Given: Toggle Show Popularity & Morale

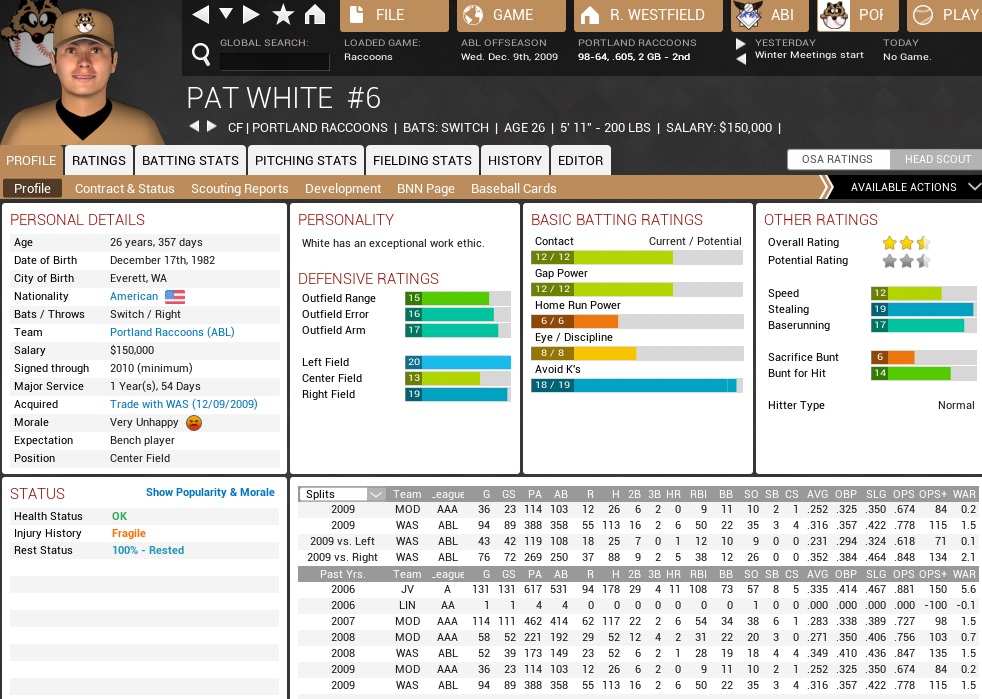Looking at the screenshot, I should point(210,492).
